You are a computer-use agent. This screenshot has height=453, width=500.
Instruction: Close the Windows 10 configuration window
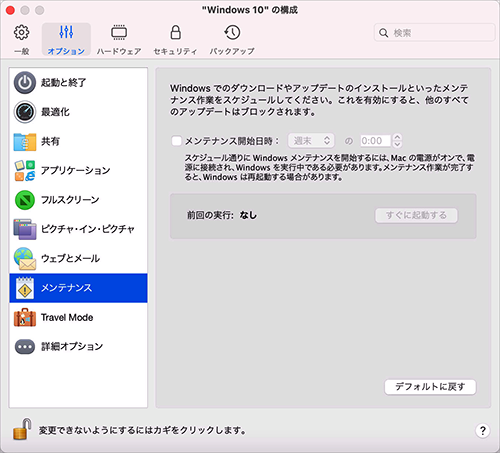(x=10, y=10)
